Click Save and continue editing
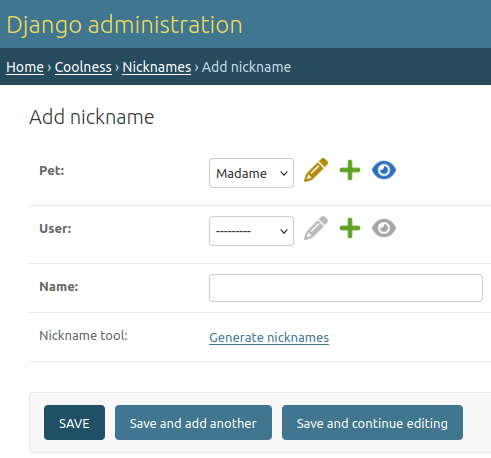The image size is (491, 458). coord(372,423)
